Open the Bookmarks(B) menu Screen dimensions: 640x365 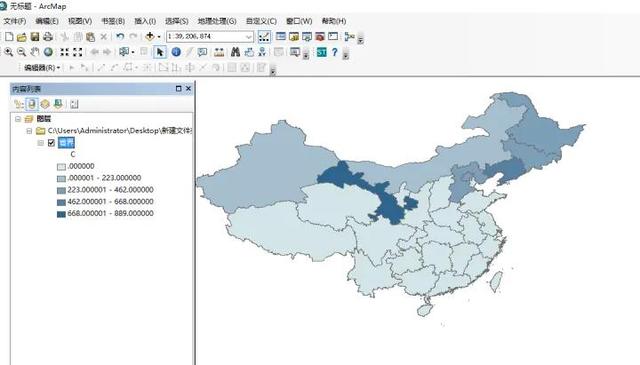(x=113, y=21)
